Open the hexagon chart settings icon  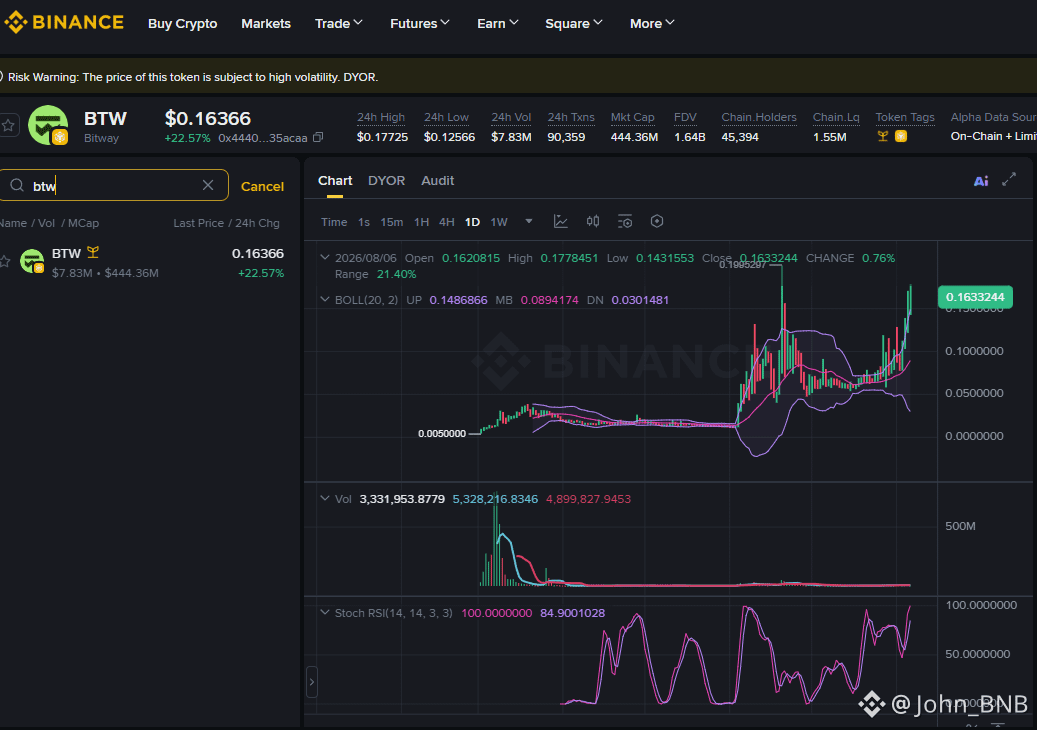657,222
